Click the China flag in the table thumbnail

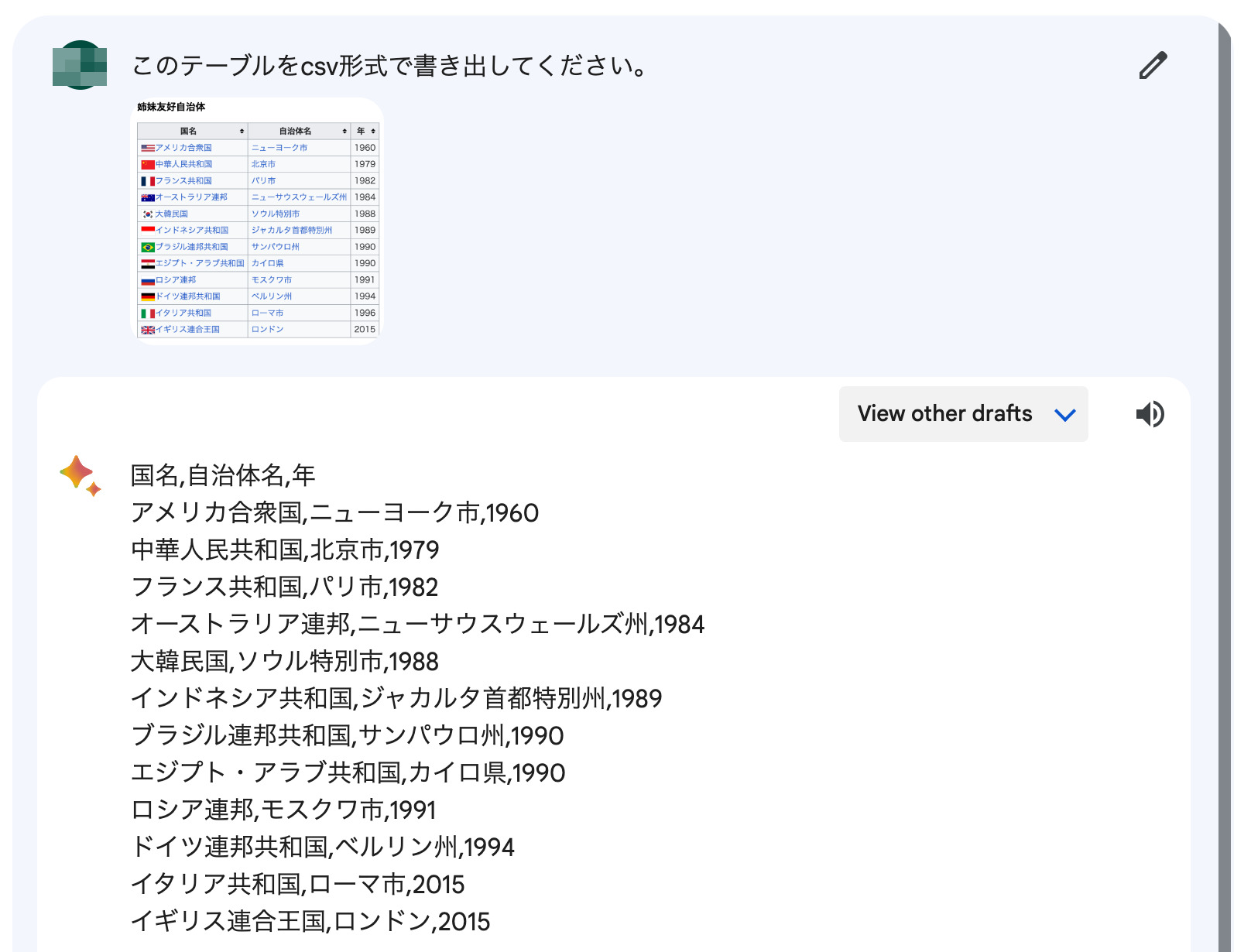pos(147,164)
